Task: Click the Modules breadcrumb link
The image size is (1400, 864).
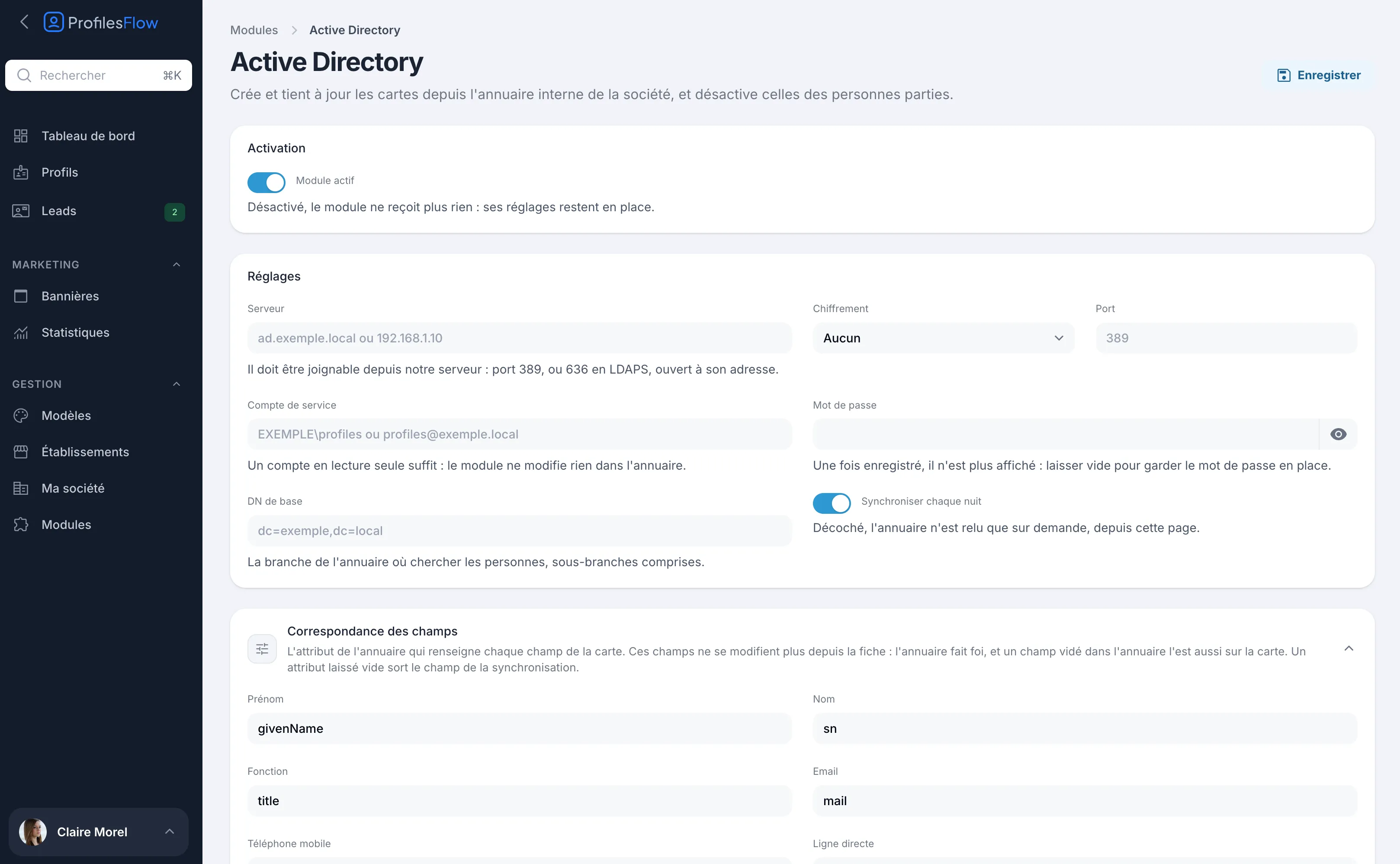Action: (254, 30)
